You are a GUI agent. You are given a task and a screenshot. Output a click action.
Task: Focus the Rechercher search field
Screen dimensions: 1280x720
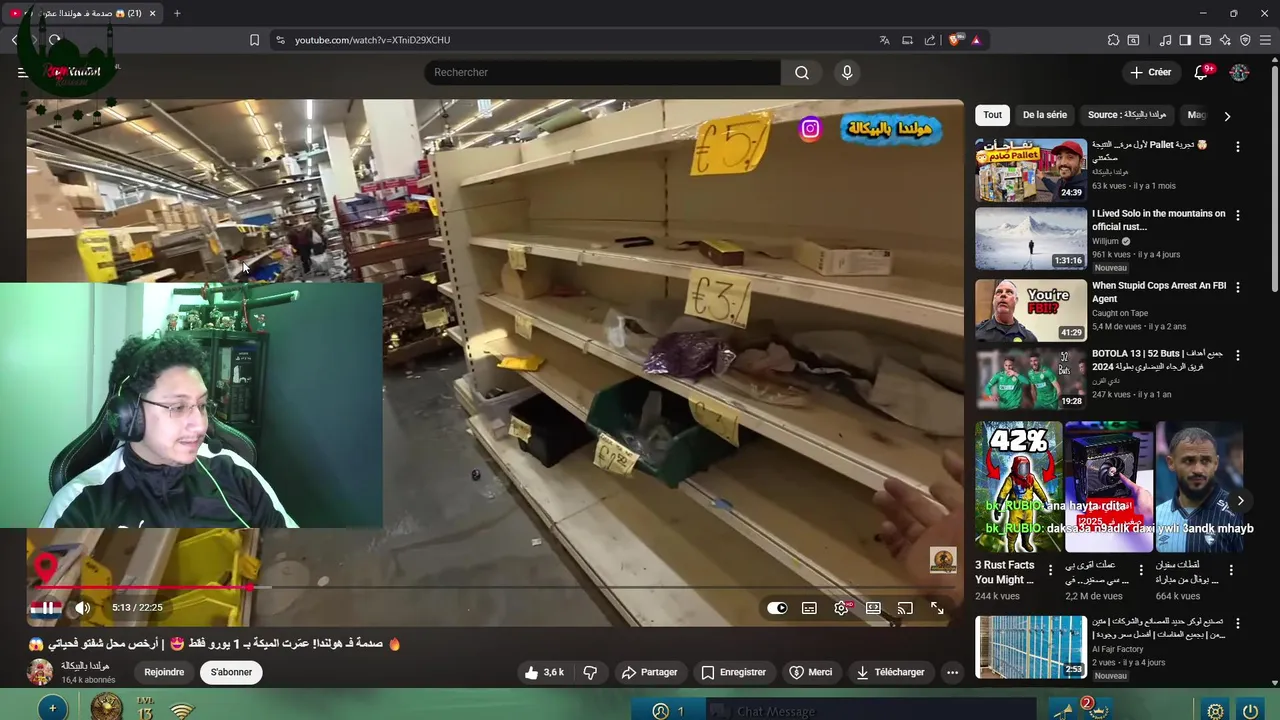click(602, 72)
